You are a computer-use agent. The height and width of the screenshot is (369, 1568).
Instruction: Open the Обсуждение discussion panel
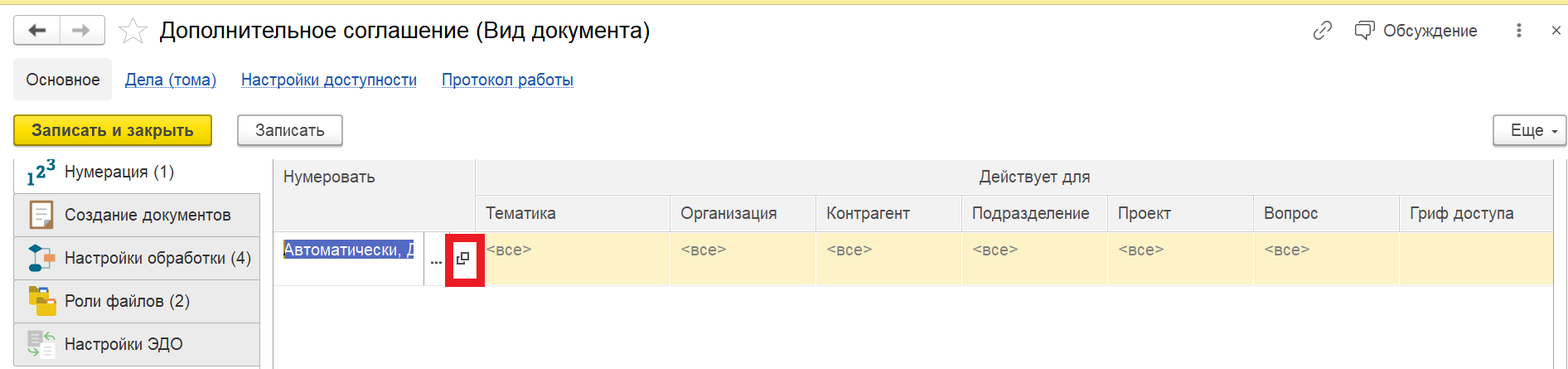tap(1416, 31)
